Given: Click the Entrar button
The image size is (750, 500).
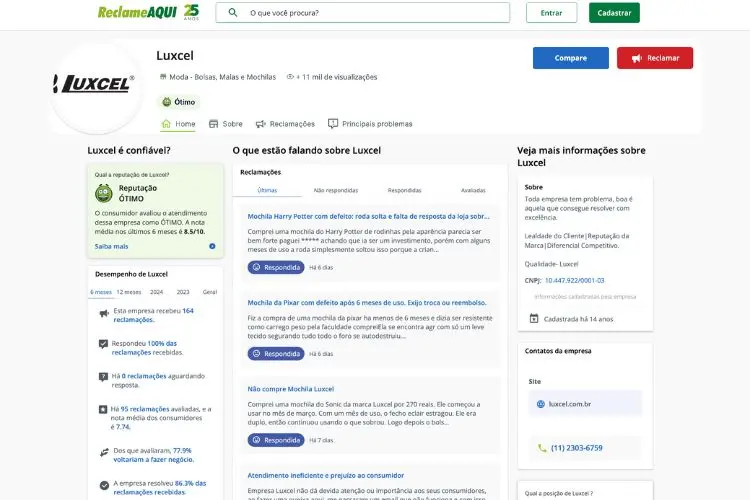Looking at the screenshot, I should (551, 13).
